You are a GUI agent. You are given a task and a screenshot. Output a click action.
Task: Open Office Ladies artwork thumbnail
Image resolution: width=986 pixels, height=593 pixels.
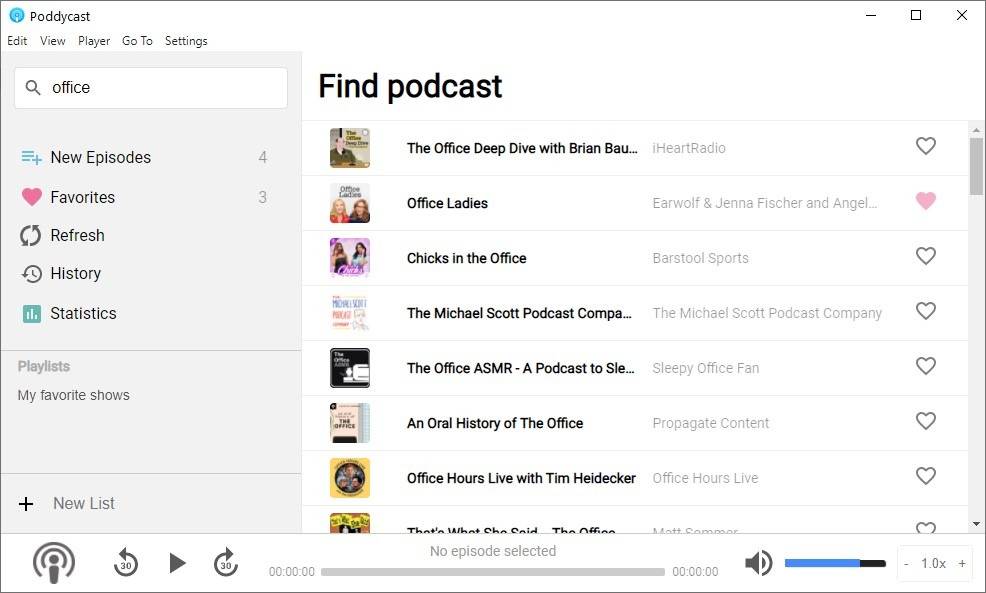pos(350,203)
